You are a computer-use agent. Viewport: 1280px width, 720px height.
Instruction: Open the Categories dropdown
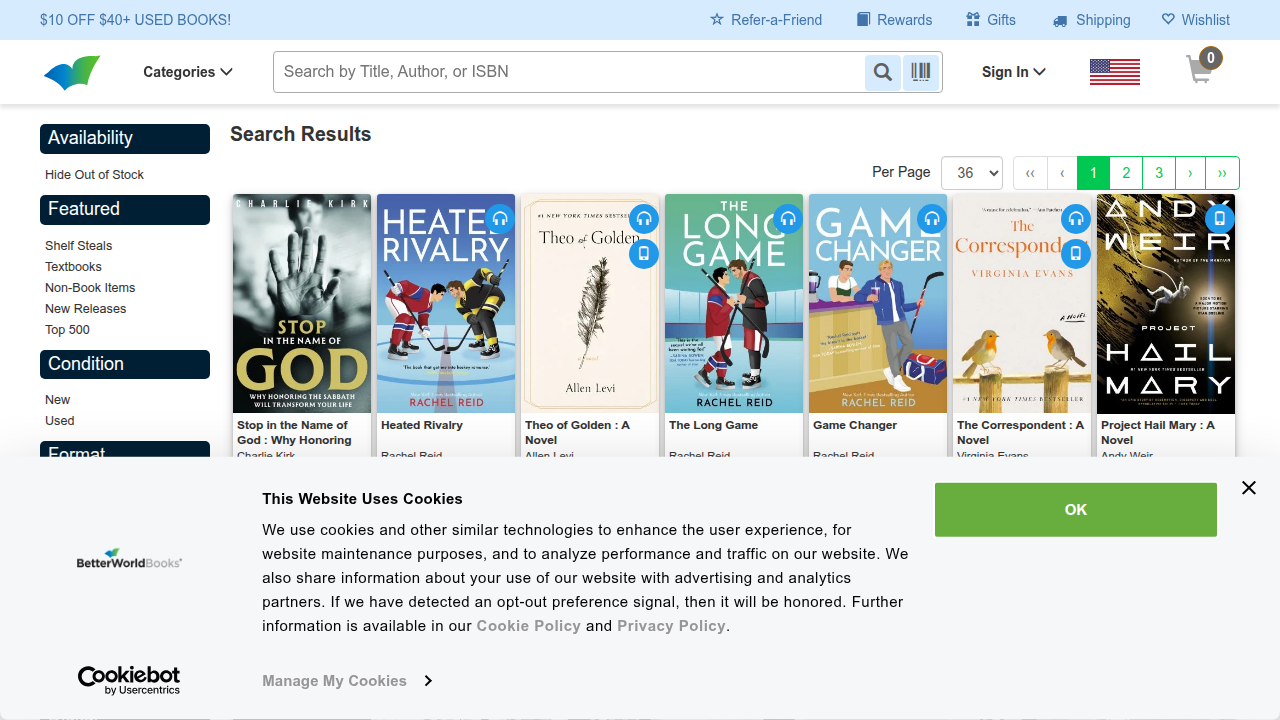point(188,72)
